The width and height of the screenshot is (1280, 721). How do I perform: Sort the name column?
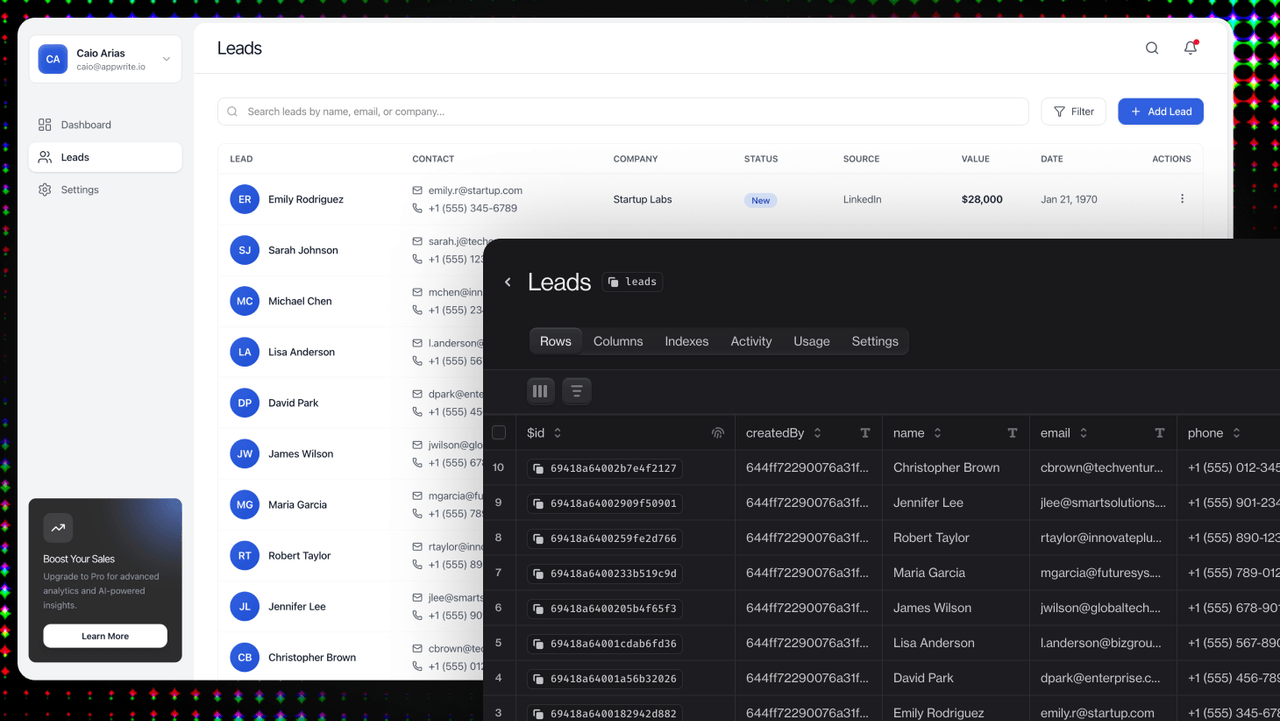point(937,433)
